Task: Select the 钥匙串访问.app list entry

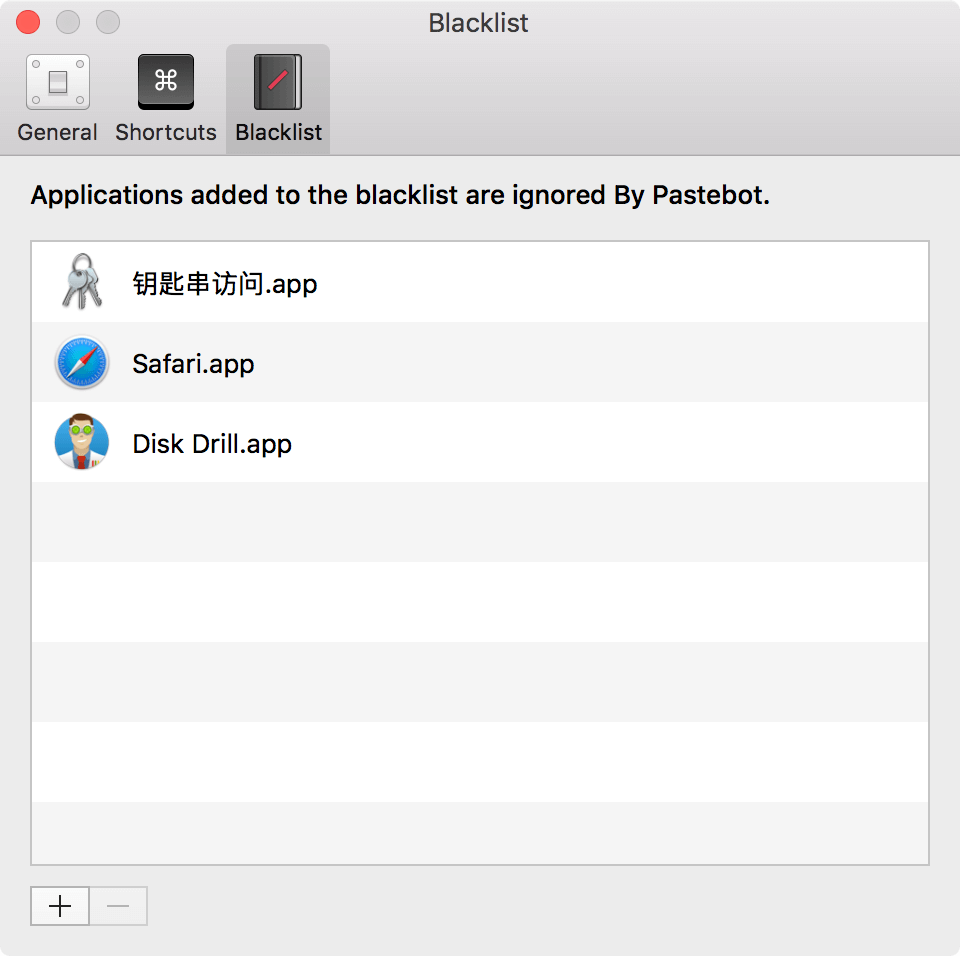Action: coord(480,282)
